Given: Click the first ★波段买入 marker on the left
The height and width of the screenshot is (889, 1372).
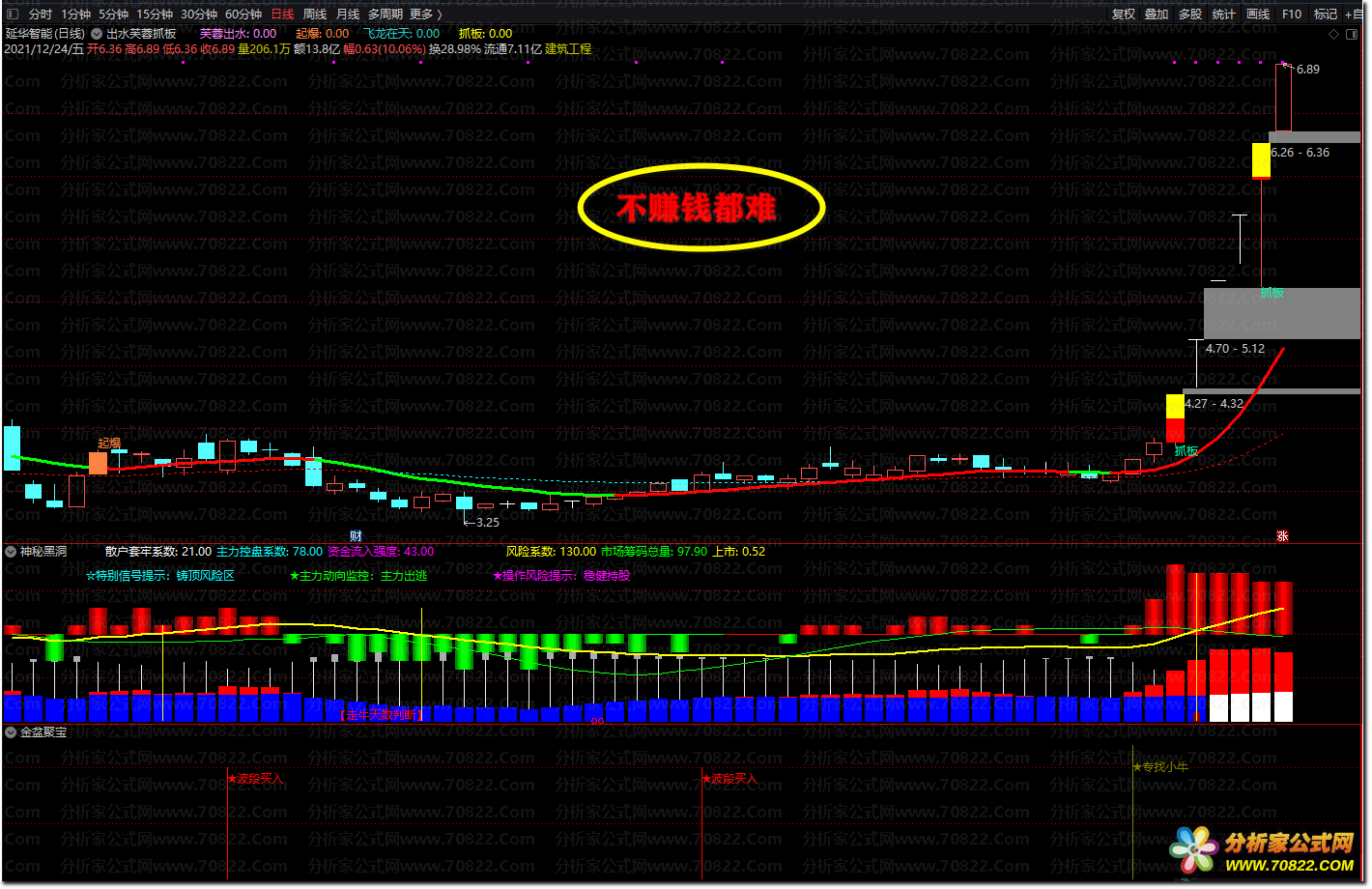Looking at the screenshot, I should (256, 779).
